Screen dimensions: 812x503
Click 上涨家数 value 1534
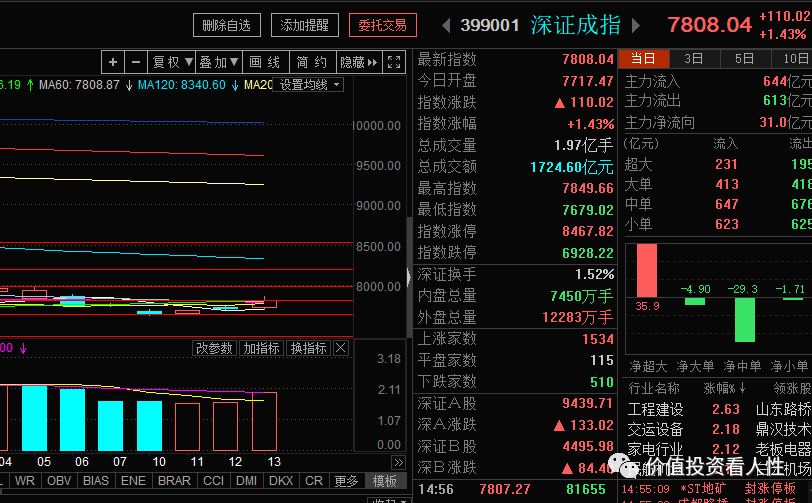pos(598,339)
